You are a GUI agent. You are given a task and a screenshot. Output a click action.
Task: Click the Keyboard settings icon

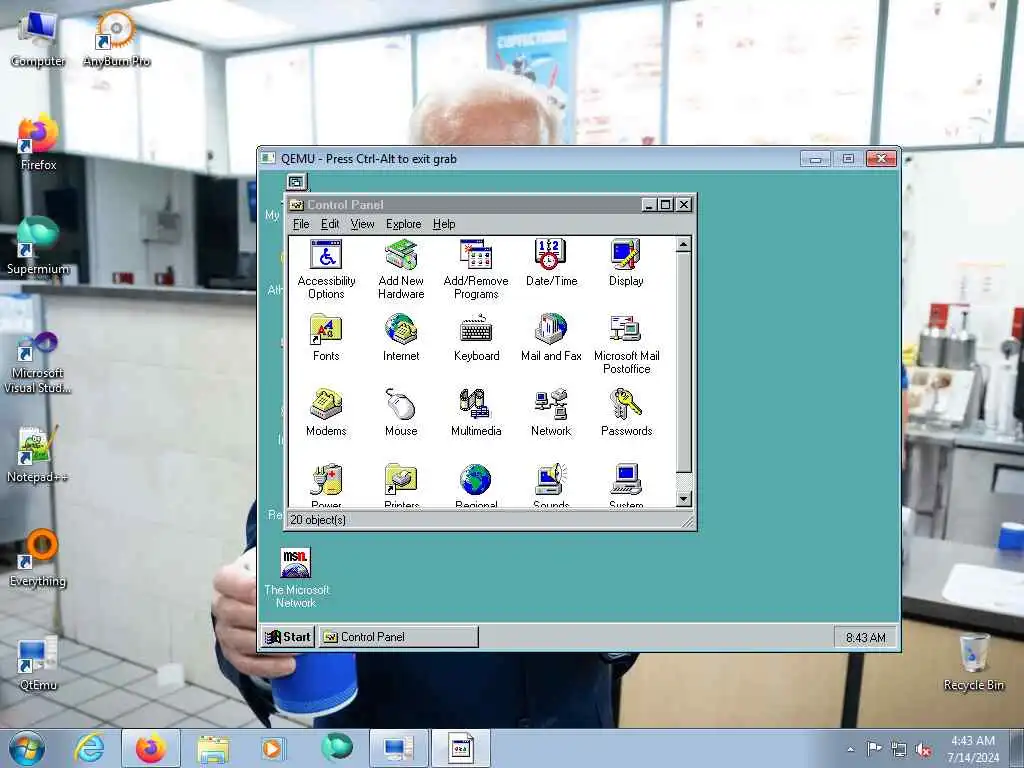[476, 338]
